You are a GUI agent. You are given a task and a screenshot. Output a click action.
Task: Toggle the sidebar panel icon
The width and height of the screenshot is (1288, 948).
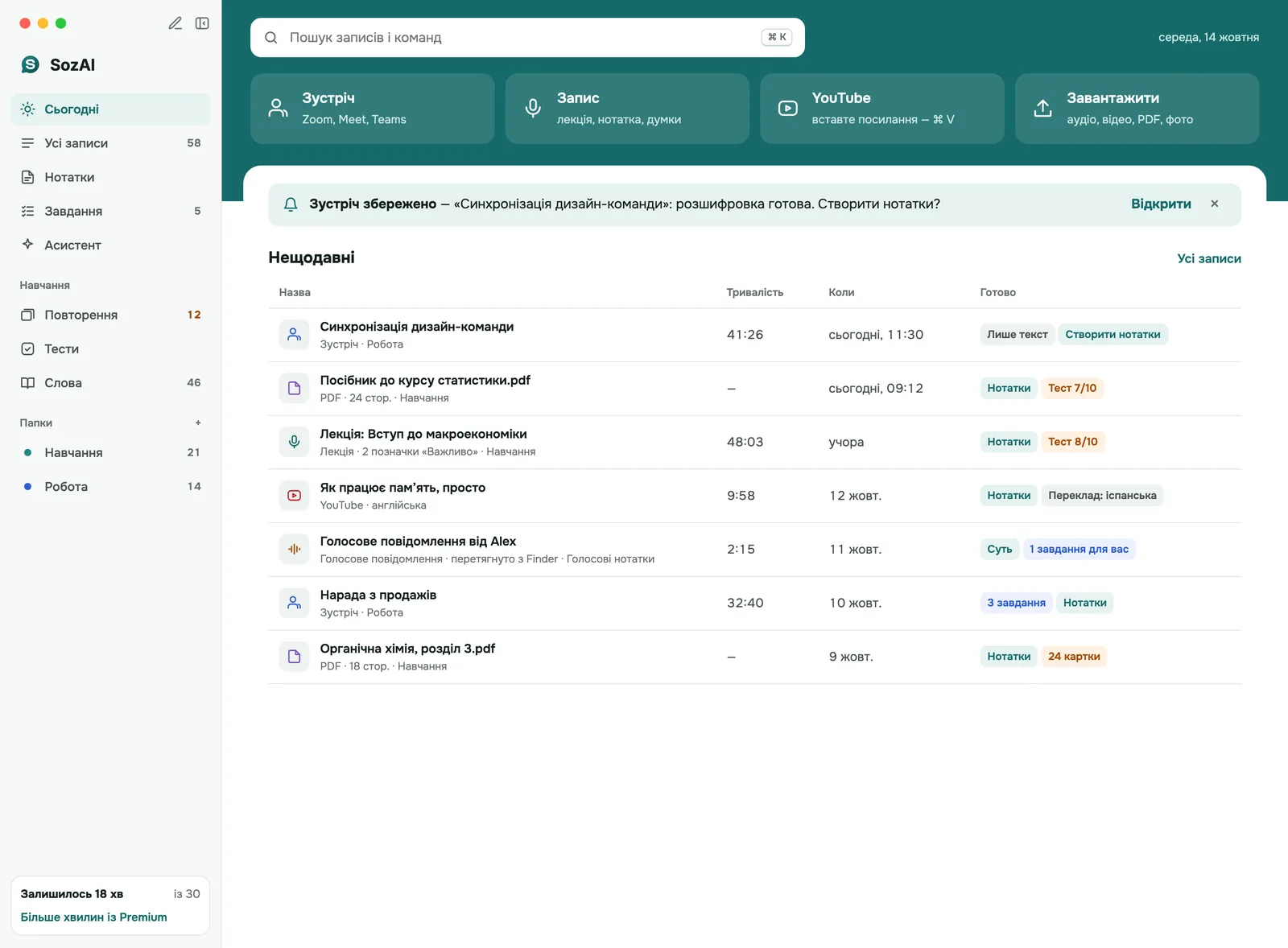click(x=202, y=23)
